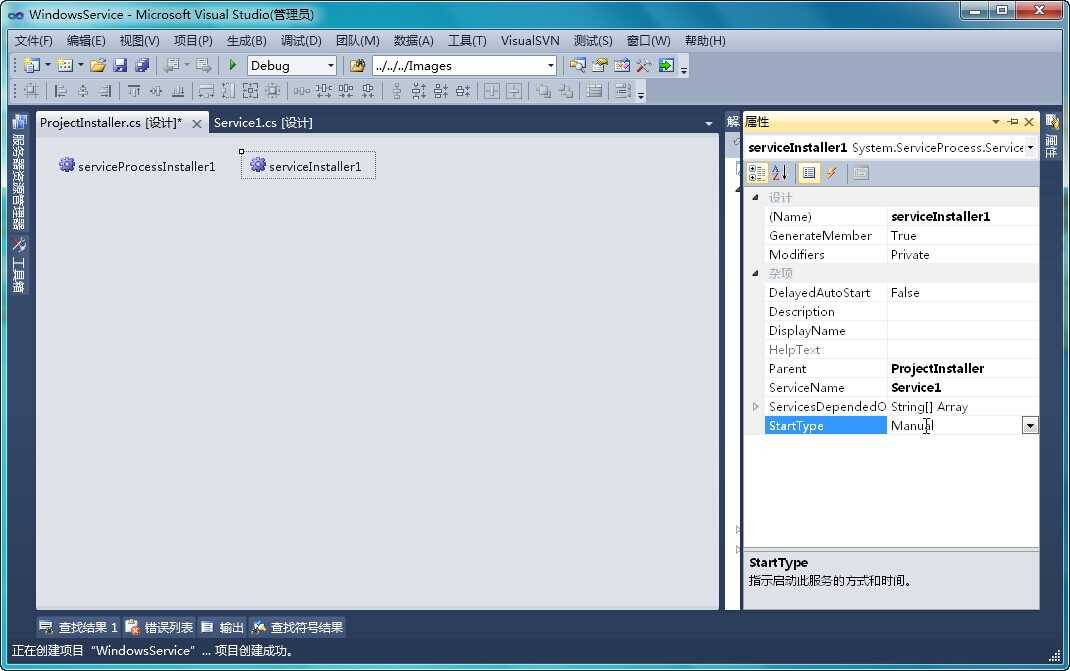1070x671 pixels.
Task: Open the document tab list dropdown arrow
Action: click(708, 124)
